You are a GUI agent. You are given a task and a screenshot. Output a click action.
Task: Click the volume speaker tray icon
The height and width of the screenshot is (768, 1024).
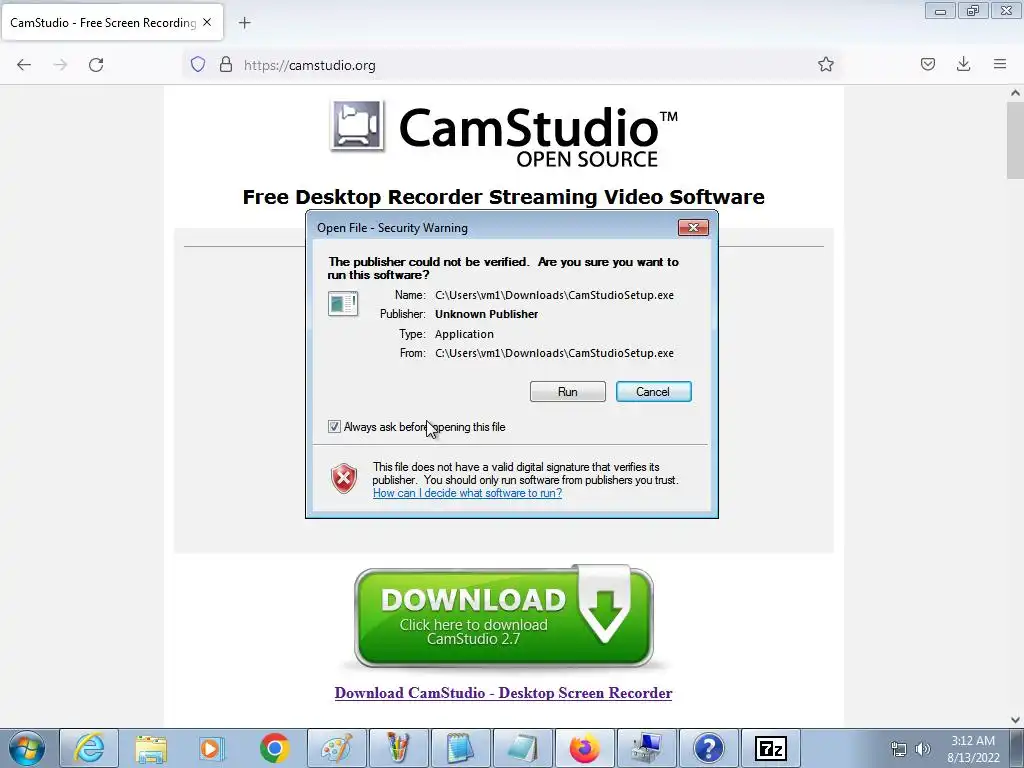[922, 749]
